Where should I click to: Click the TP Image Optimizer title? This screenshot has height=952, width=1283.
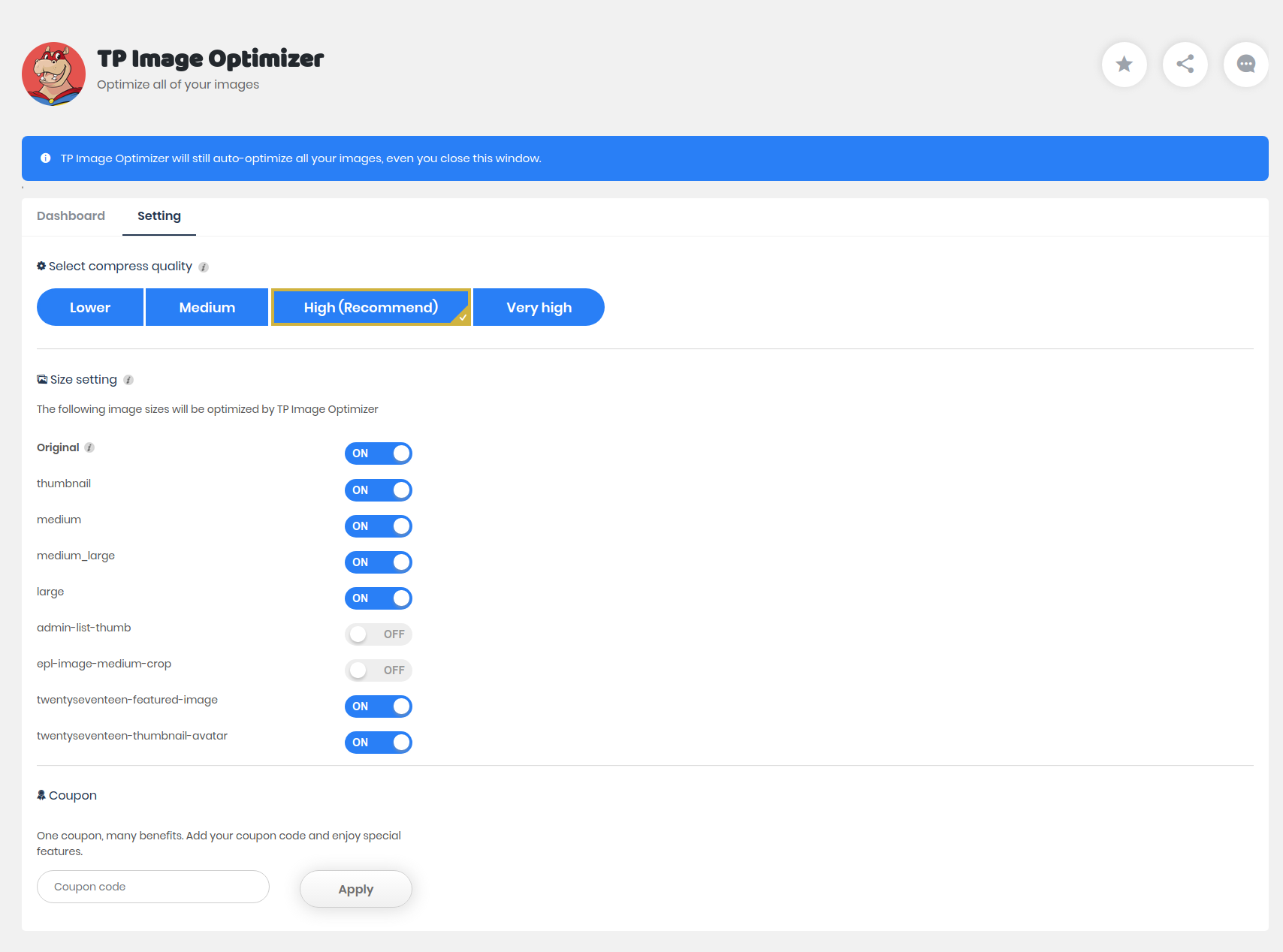(x=210, y=59)
